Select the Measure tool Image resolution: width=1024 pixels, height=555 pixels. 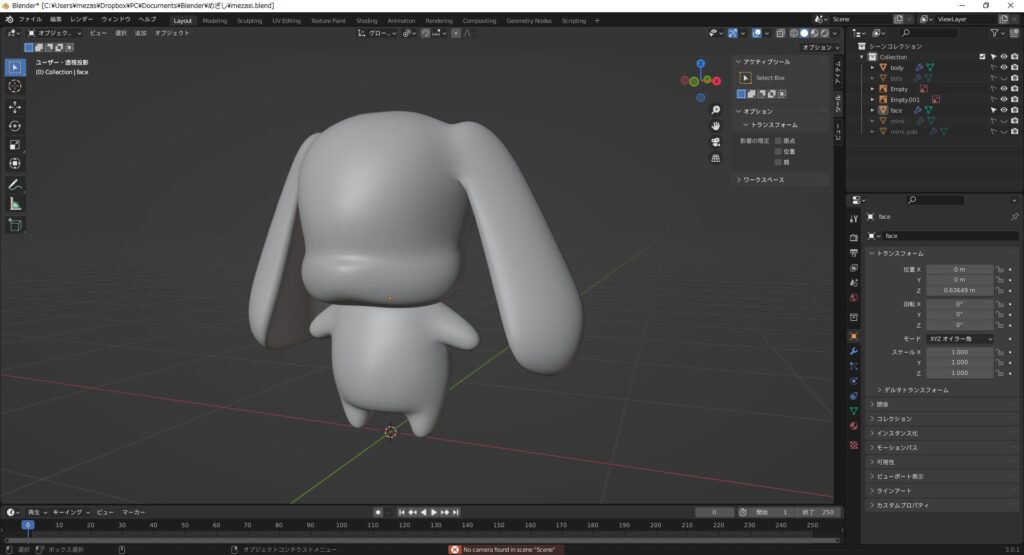[15, 204]
